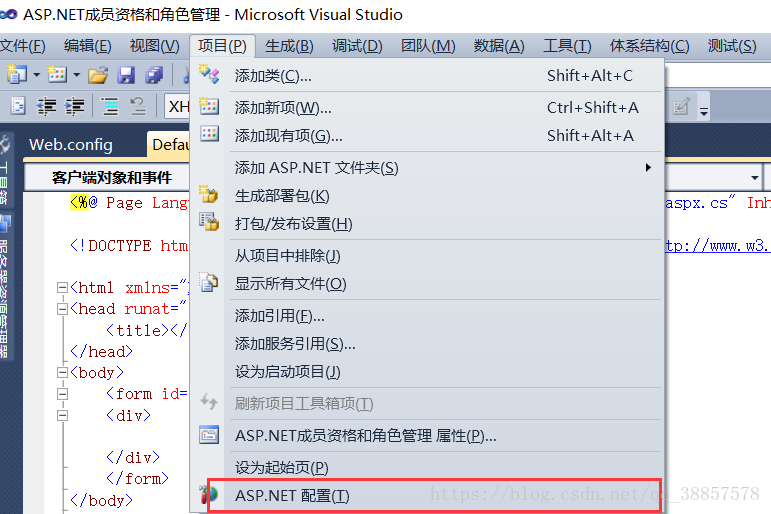Collapse the <head> code region
The image size is (771, 514).
[62, 309]
